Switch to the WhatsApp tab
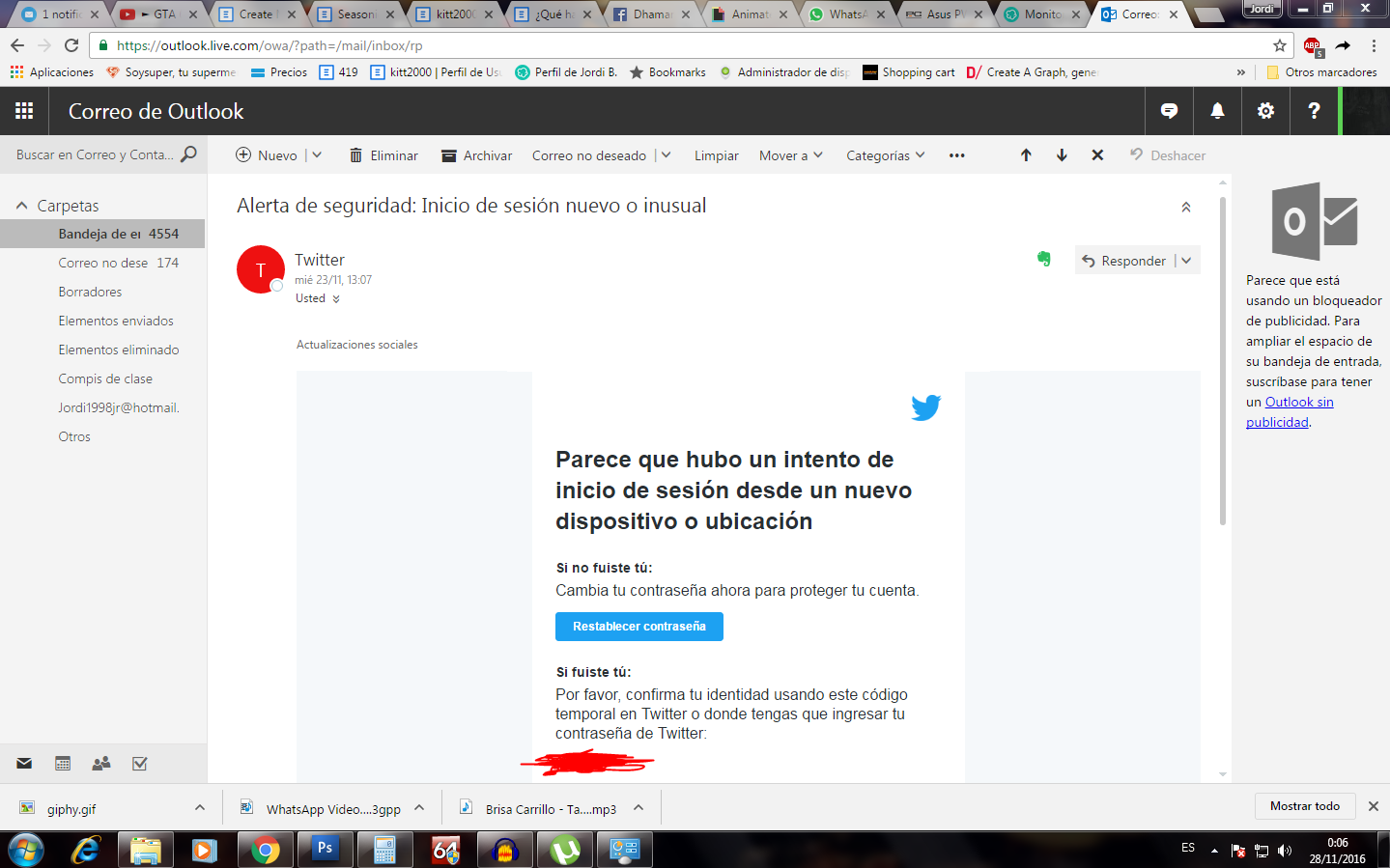1390x868 pixels. coord(845,14)
